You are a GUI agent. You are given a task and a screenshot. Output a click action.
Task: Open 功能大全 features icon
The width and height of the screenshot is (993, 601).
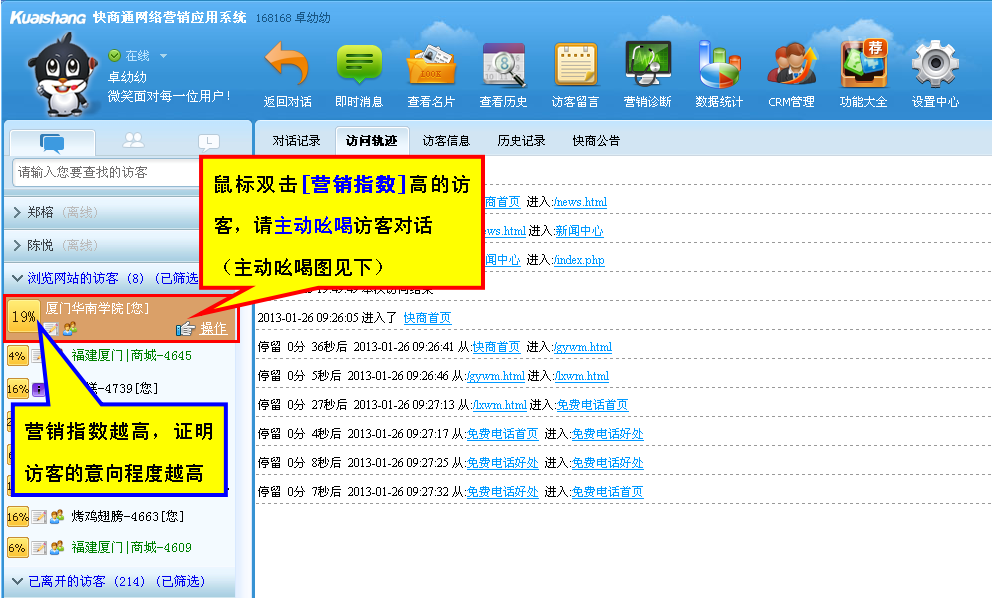863,67
